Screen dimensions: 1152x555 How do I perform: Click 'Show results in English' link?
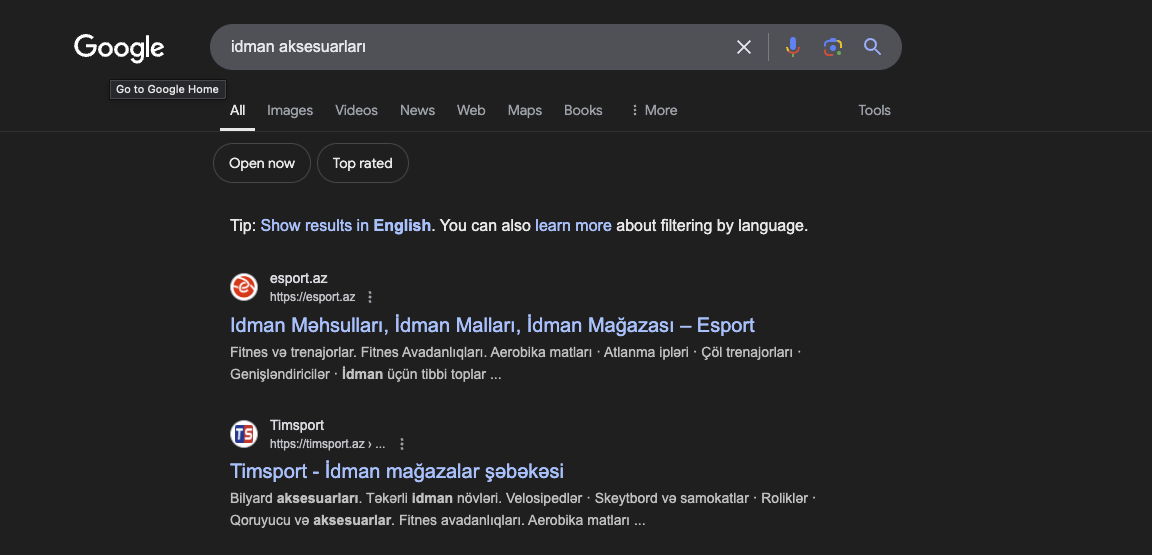pyautogui.click(x=345, y=226)
